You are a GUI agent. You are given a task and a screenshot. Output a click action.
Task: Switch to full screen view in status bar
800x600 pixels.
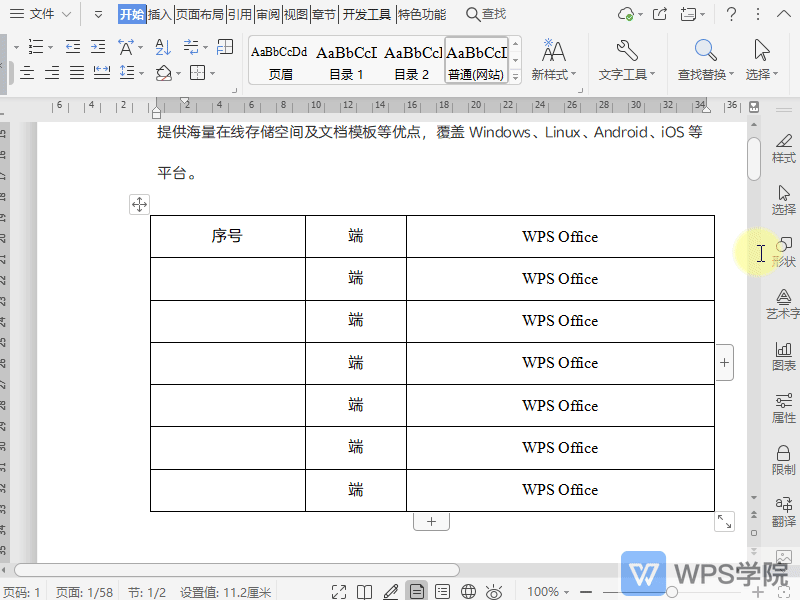coord(339,591)
